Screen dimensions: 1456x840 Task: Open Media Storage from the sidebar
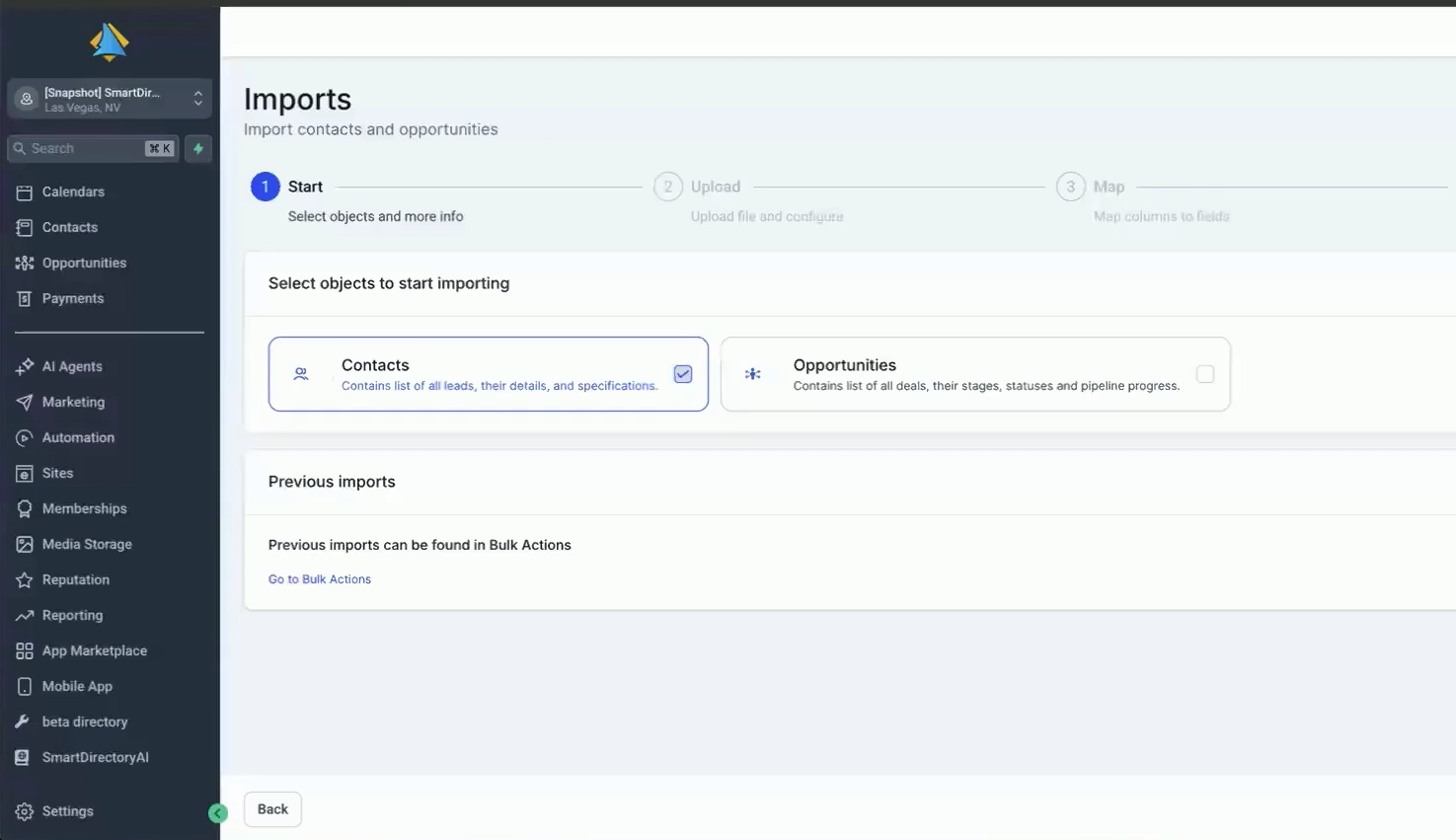[87, 544]
